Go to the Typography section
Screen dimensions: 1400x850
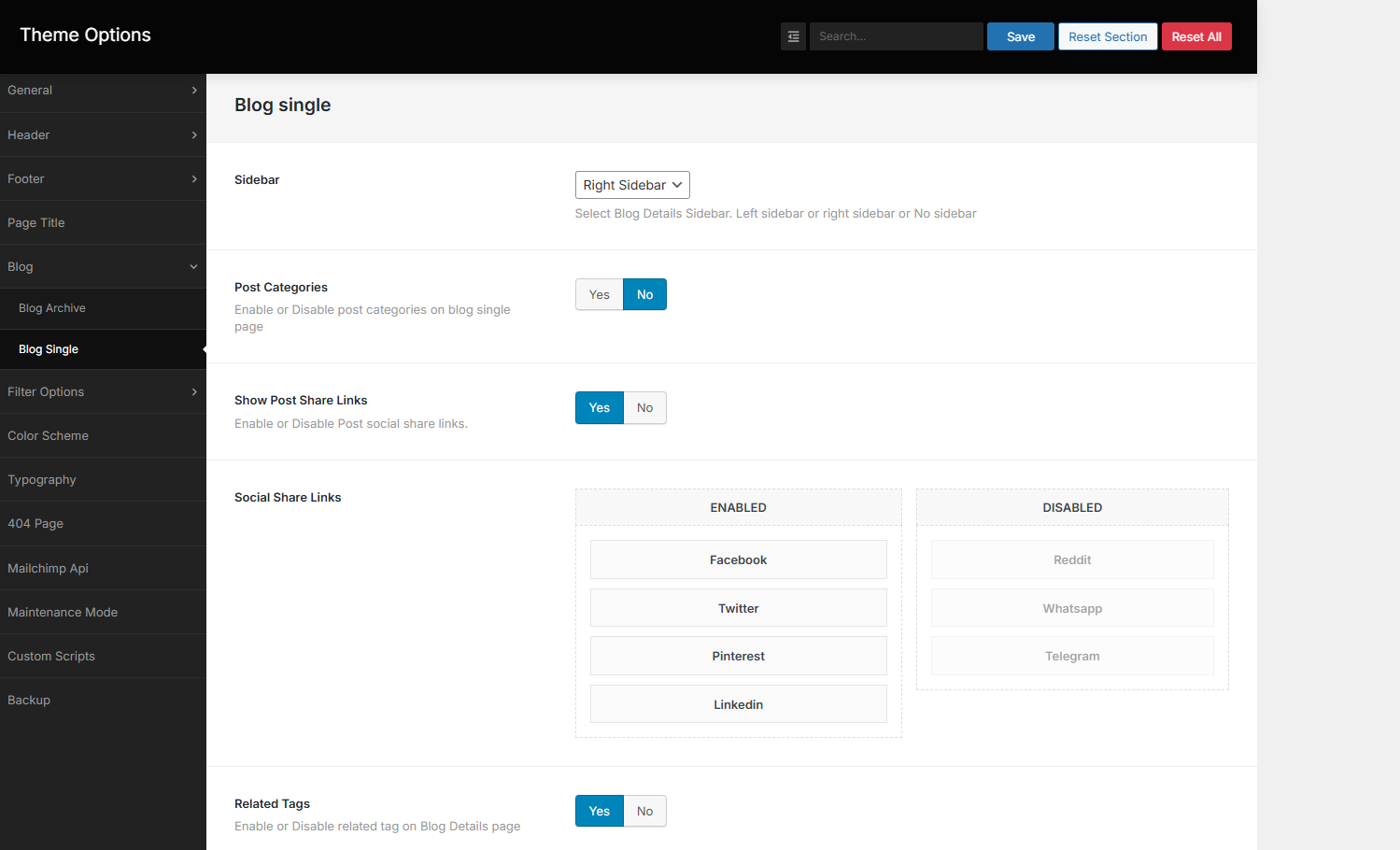click(x=42, y=480)
